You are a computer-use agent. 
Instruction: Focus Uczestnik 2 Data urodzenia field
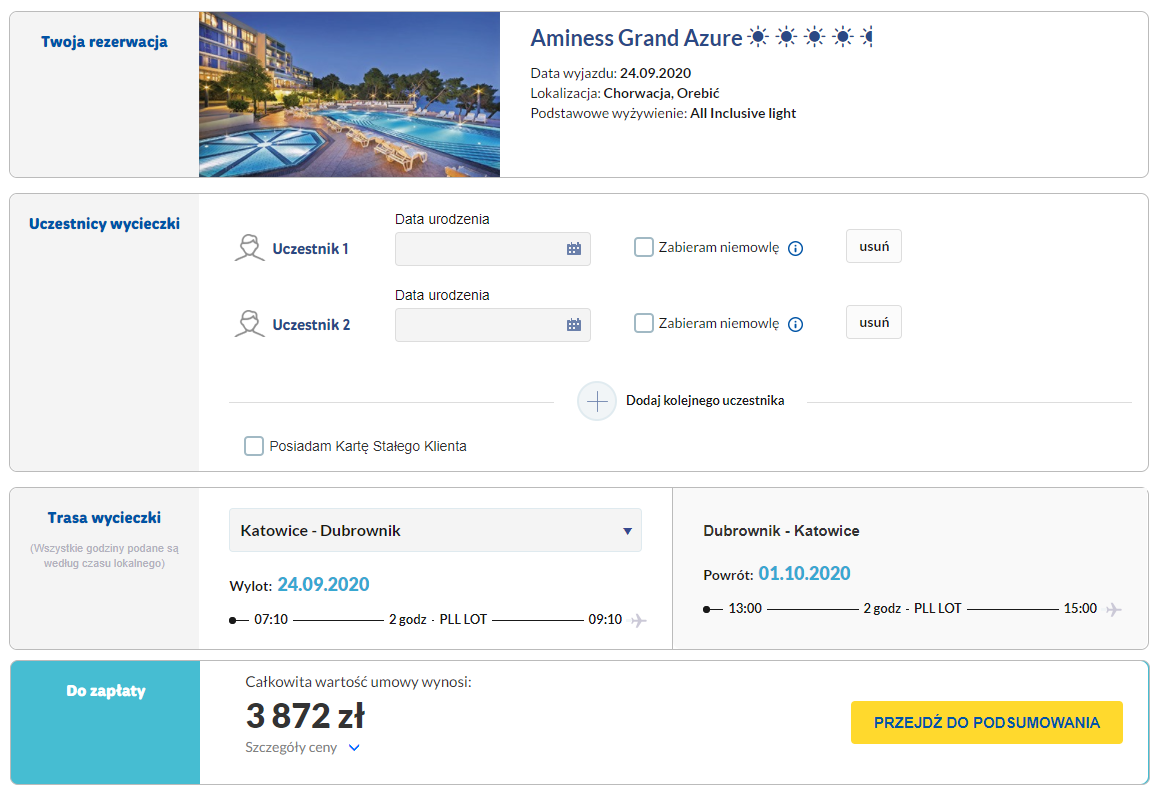coord(493,325)
